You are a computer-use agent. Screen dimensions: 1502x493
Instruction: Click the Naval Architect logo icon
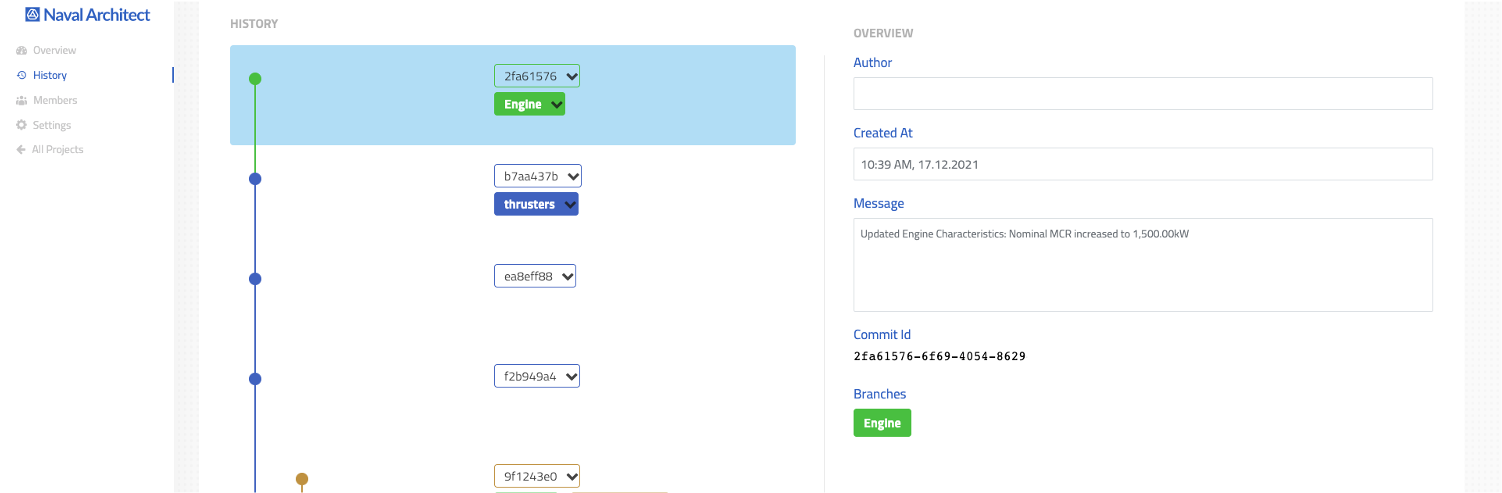pos(32,15)
